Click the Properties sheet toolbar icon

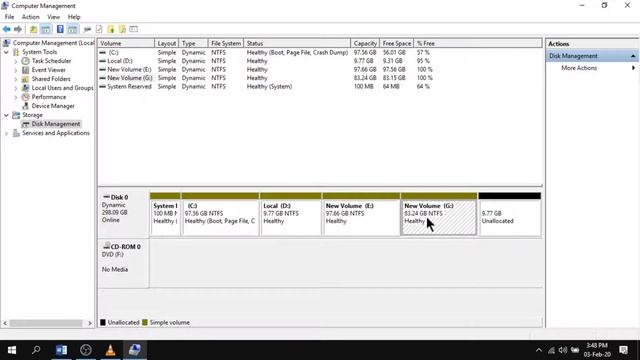coord(99,29)
